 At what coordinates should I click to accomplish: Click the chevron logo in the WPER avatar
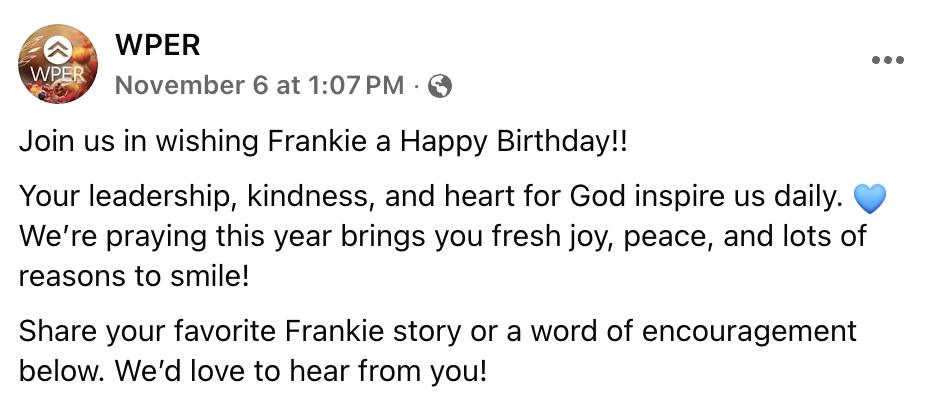(x=58, y=46)
